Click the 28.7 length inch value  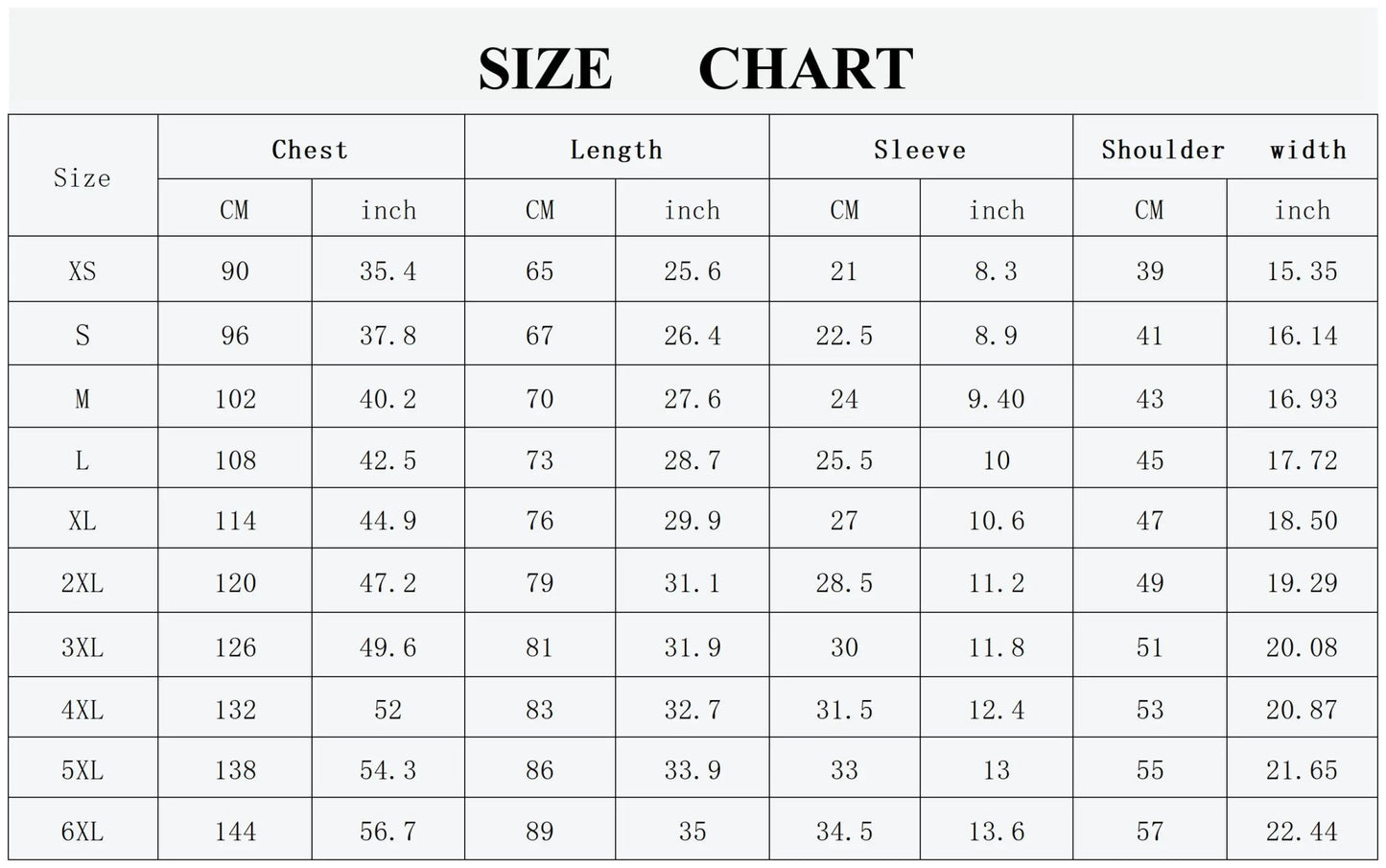693,460
